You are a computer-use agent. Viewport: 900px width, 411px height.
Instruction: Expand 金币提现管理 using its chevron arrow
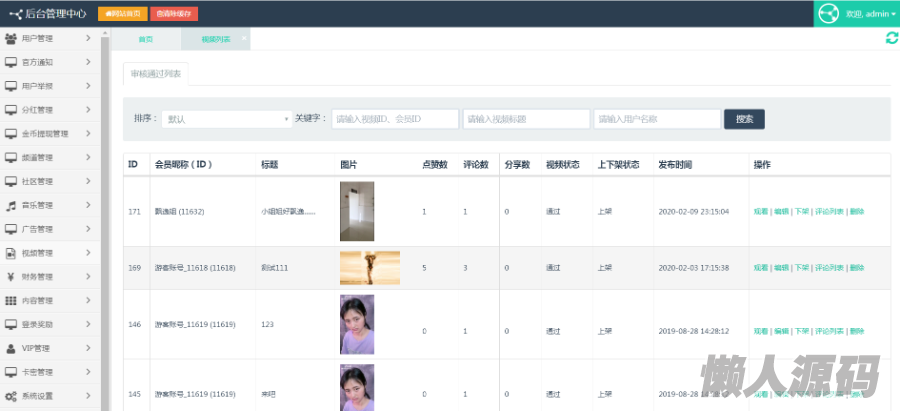click(89, 133)
